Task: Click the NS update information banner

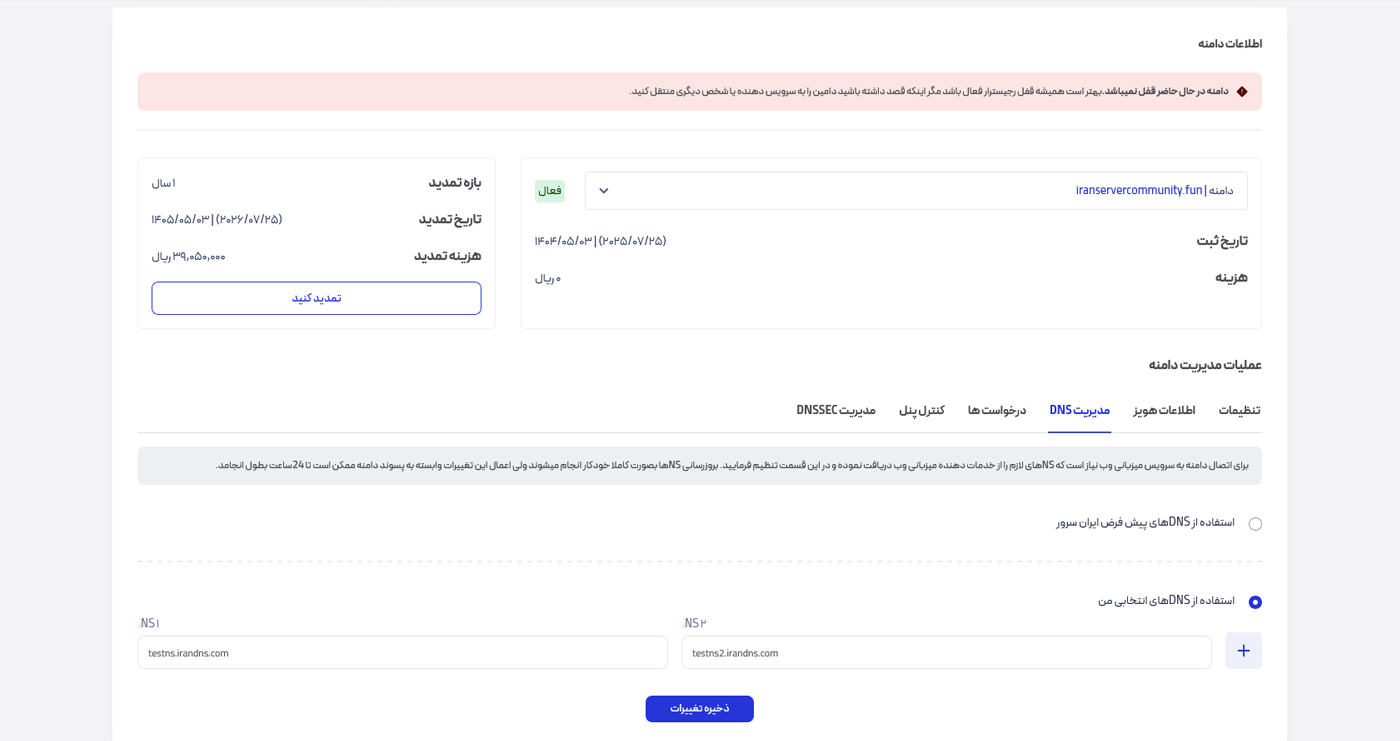Action: point(700,465)
